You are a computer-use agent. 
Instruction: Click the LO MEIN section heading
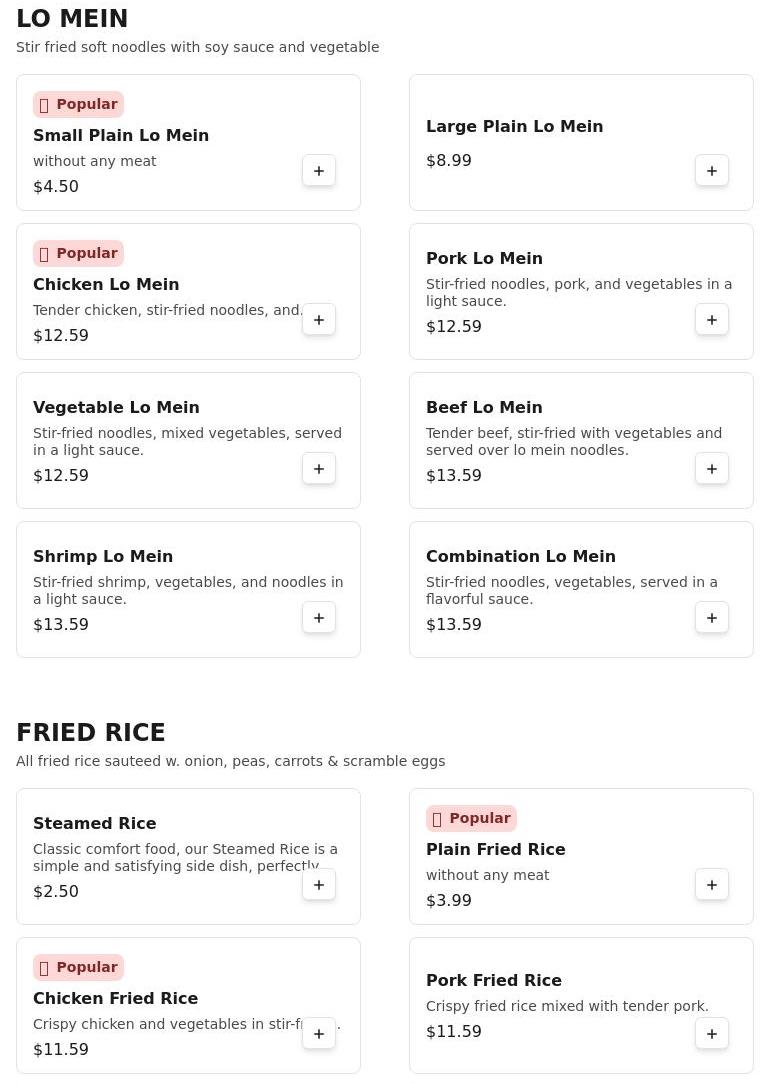72,19
